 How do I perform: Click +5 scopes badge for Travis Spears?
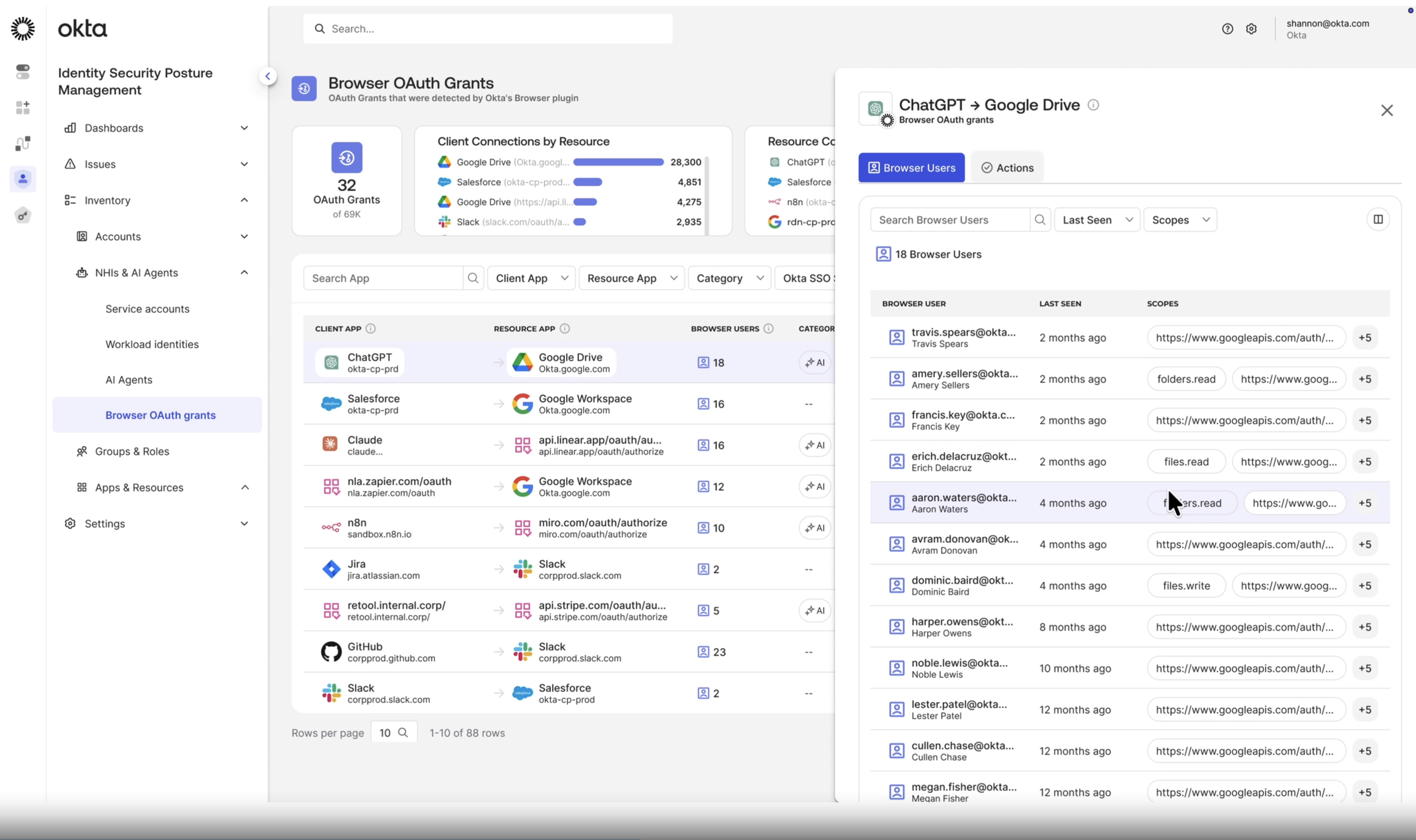tap(1364, 338)
